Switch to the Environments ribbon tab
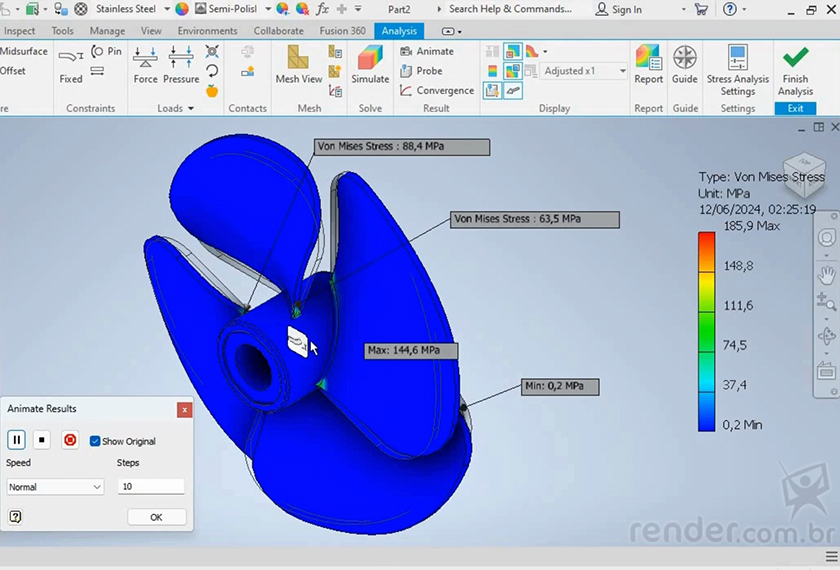The image size is (840, 570). (207, 31)
